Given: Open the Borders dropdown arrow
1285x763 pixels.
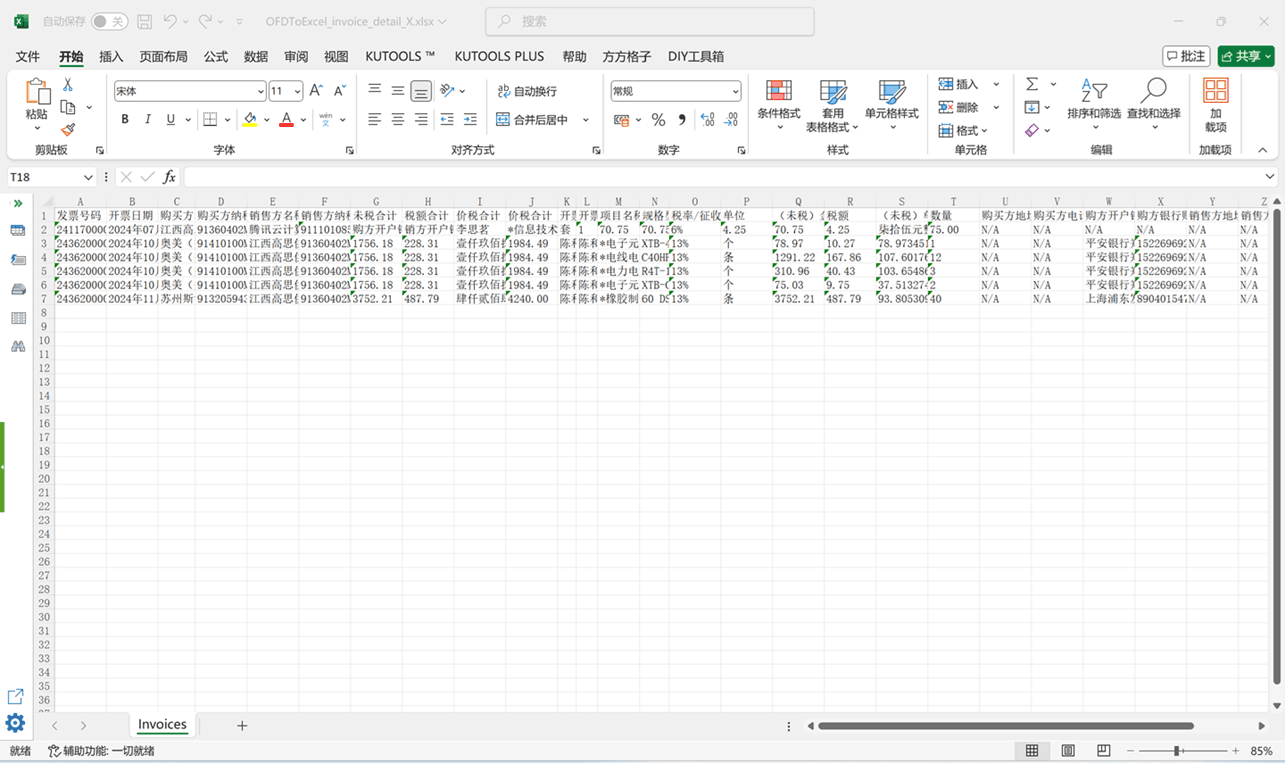Looking at the screenshot, I should tap(228, 120).
